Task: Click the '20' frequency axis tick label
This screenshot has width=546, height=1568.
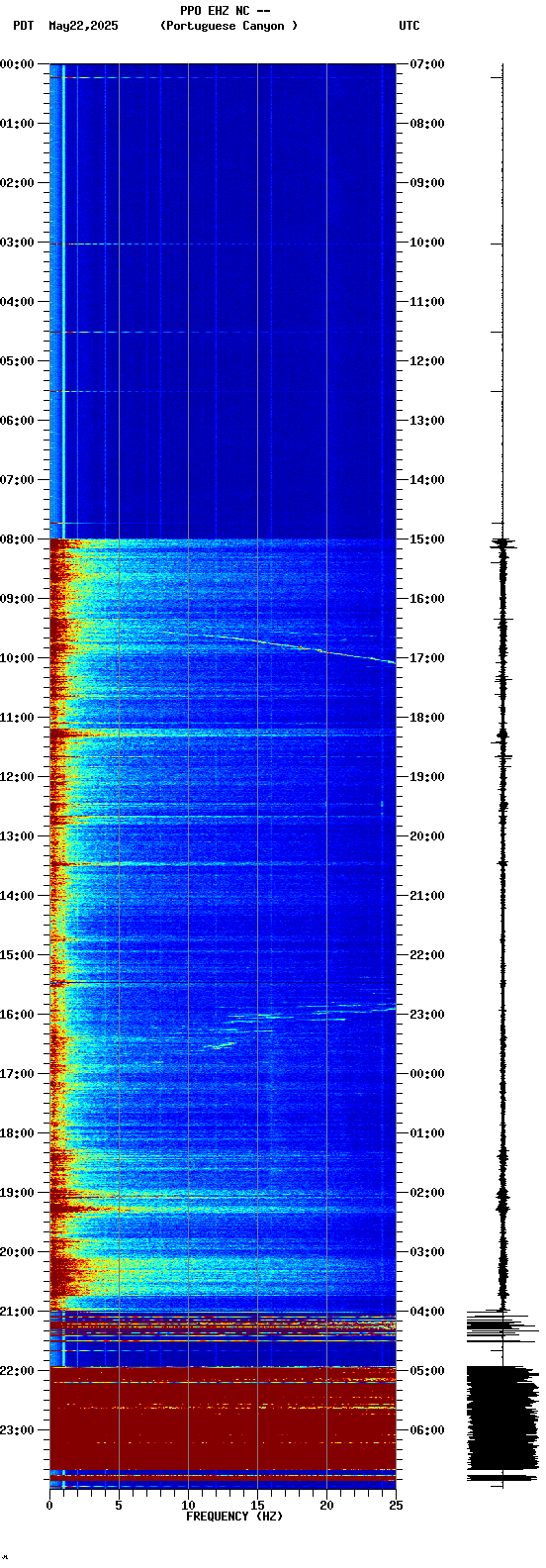Action: 326,1506
